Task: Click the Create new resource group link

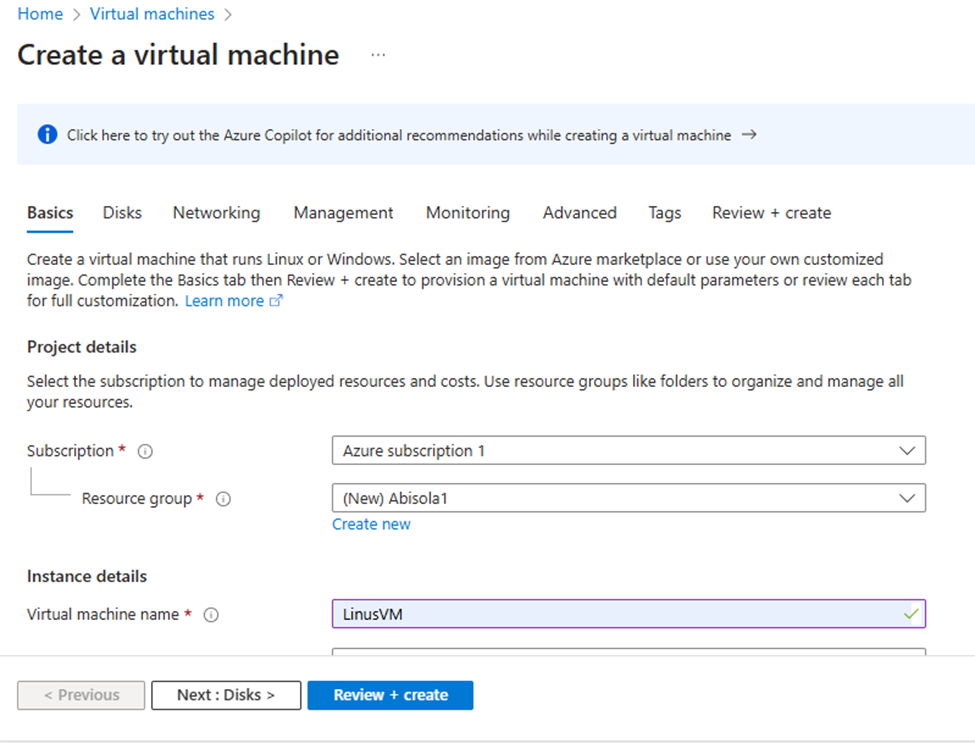Action: pyautogui.click(x=371, y=524)
